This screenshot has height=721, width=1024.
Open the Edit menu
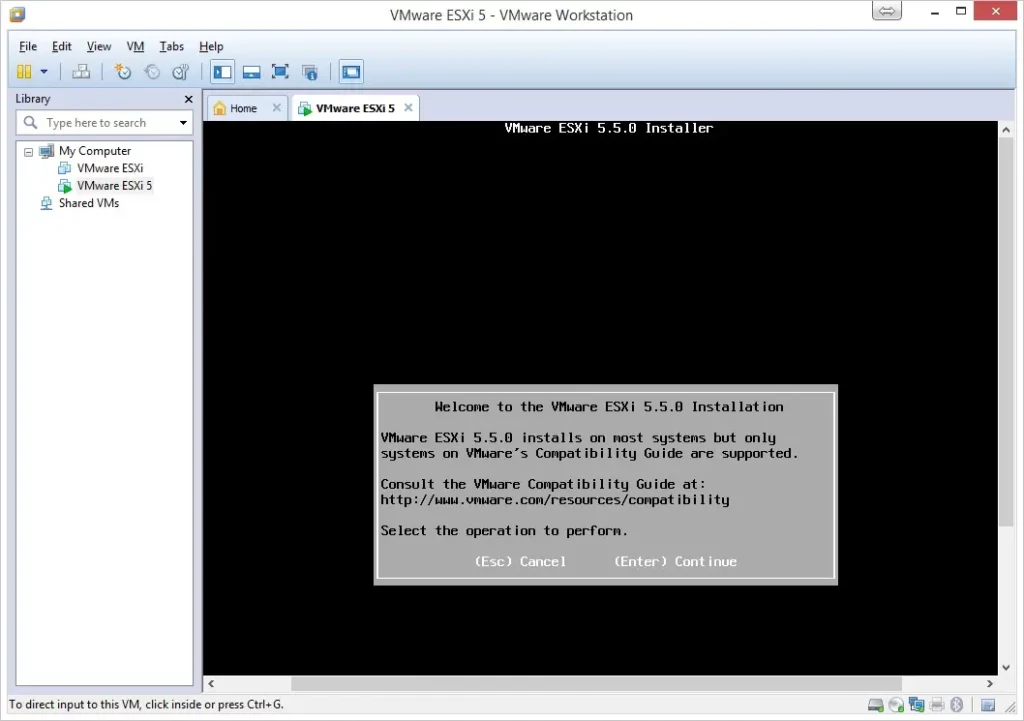click(62, 46)
